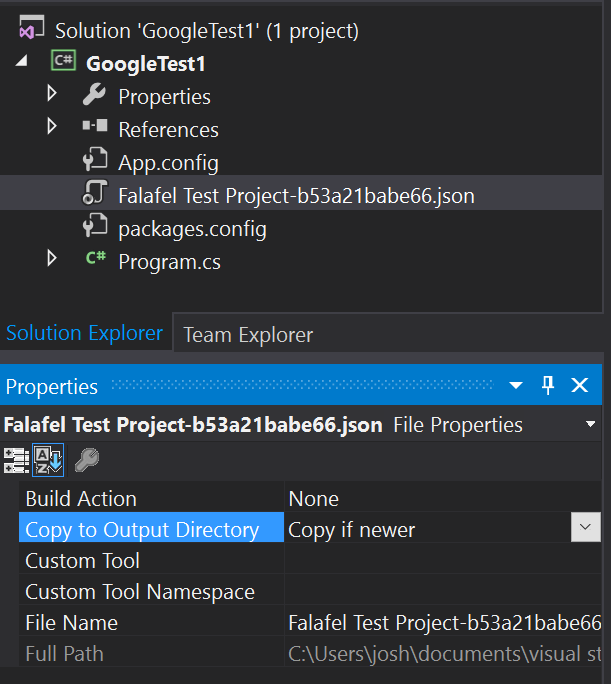Select the Properties node label in tree
611x684 pixels.
[x=164, y=97]
